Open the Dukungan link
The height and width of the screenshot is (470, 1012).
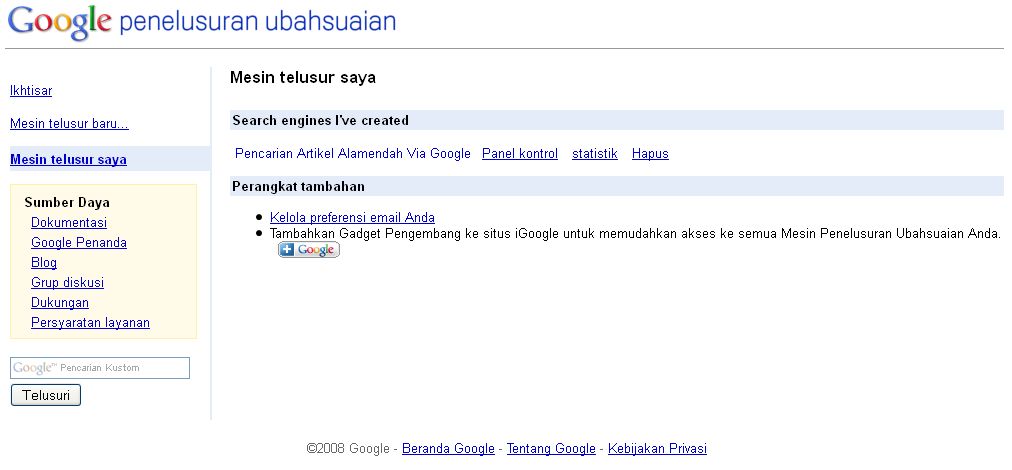tap(60, 302)
